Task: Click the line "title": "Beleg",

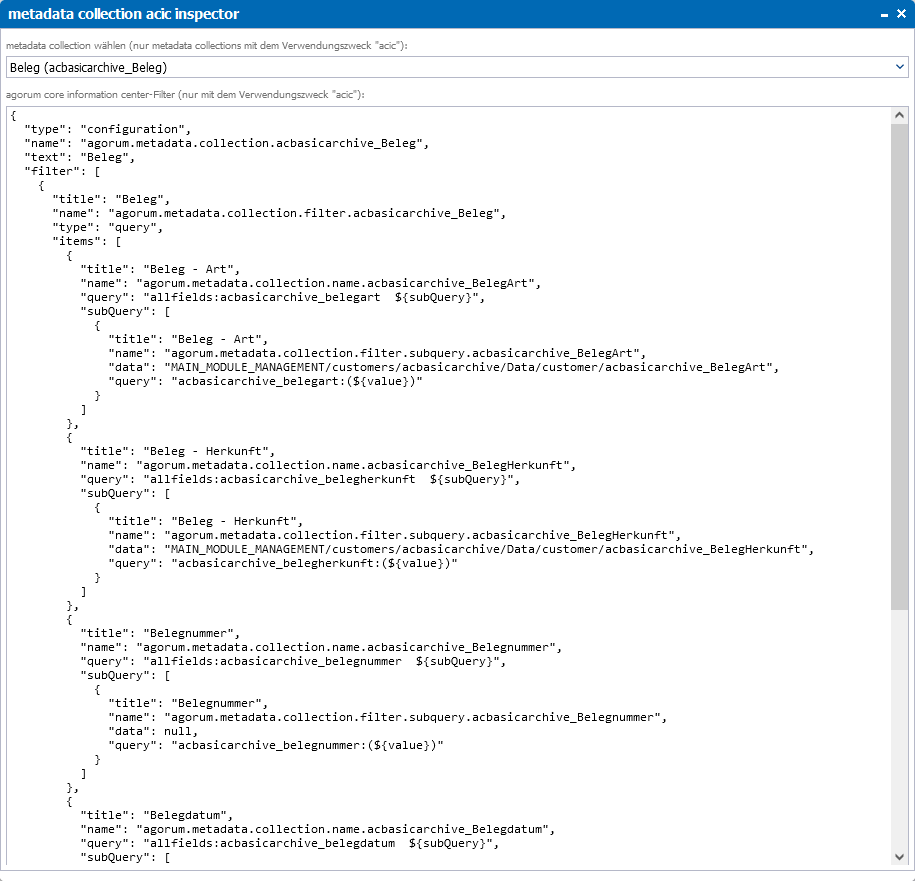Action: click(111, 199)
